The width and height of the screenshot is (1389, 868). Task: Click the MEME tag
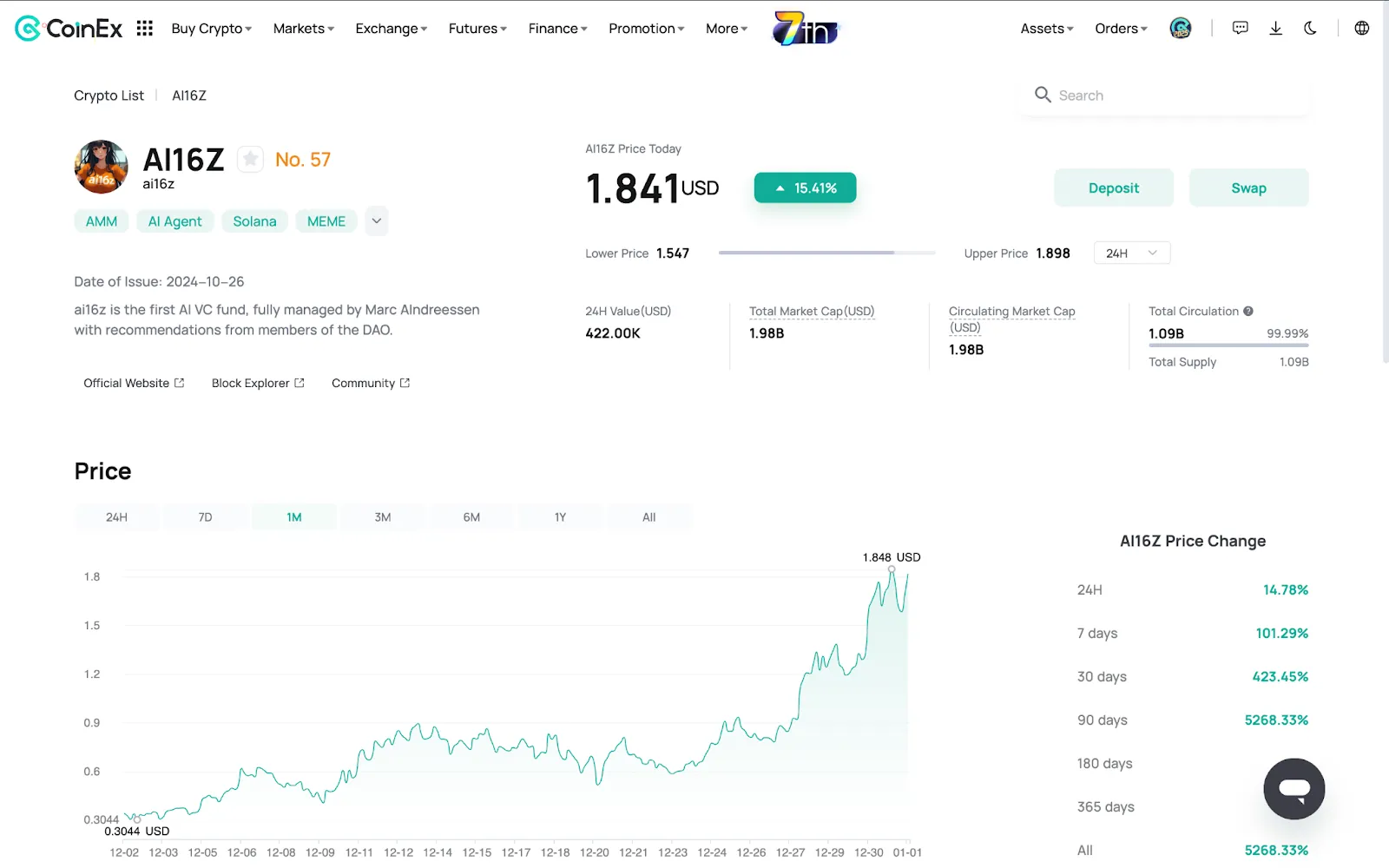(326, 221)
